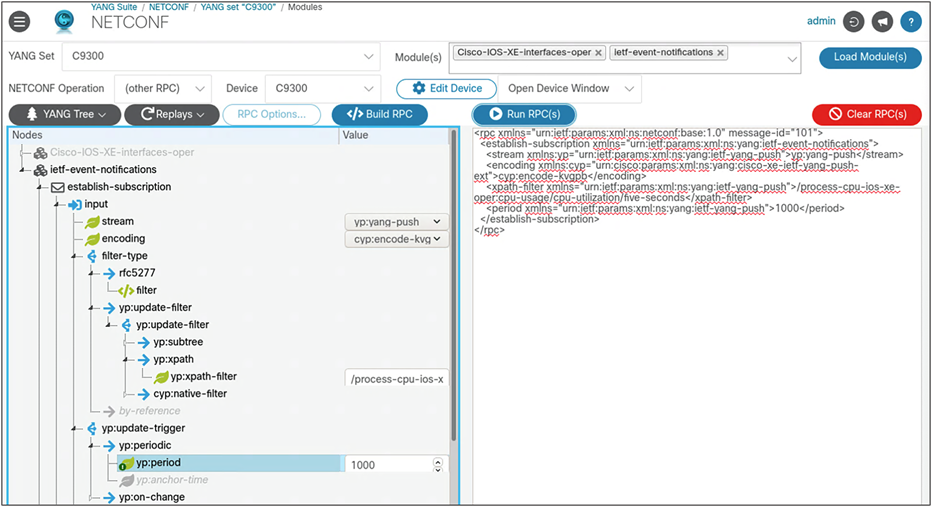Open the Replays dropdown button
The height and width of the screenshot is (507, 932).
[x=172, y=114]
